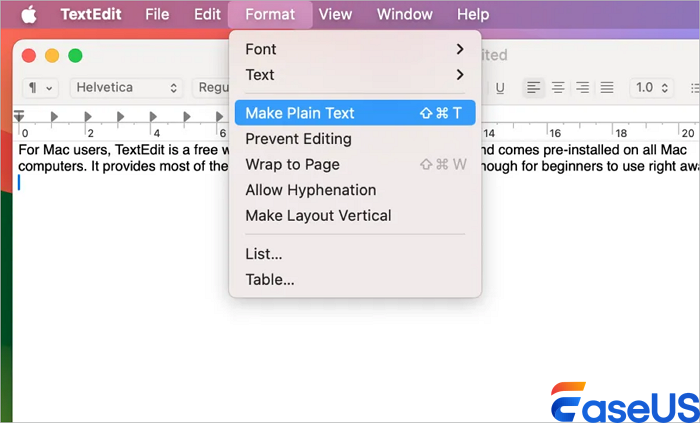The width and height of the screenshot is (700, 423).
Task: Click the tab stop near ruler mark 2
Action: tap(88, 116)
